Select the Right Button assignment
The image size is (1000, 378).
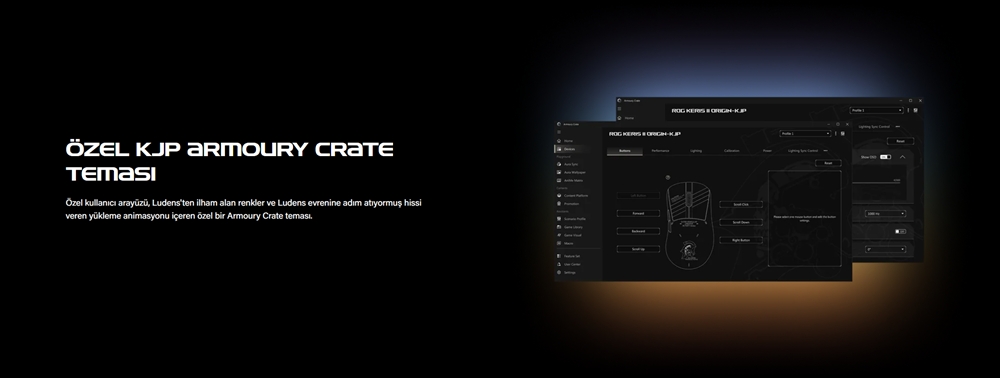click(740, 240)
